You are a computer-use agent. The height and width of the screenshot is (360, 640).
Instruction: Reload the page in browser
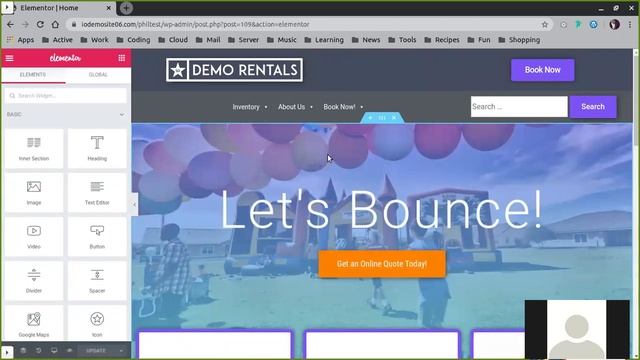[x=40, y=24]
